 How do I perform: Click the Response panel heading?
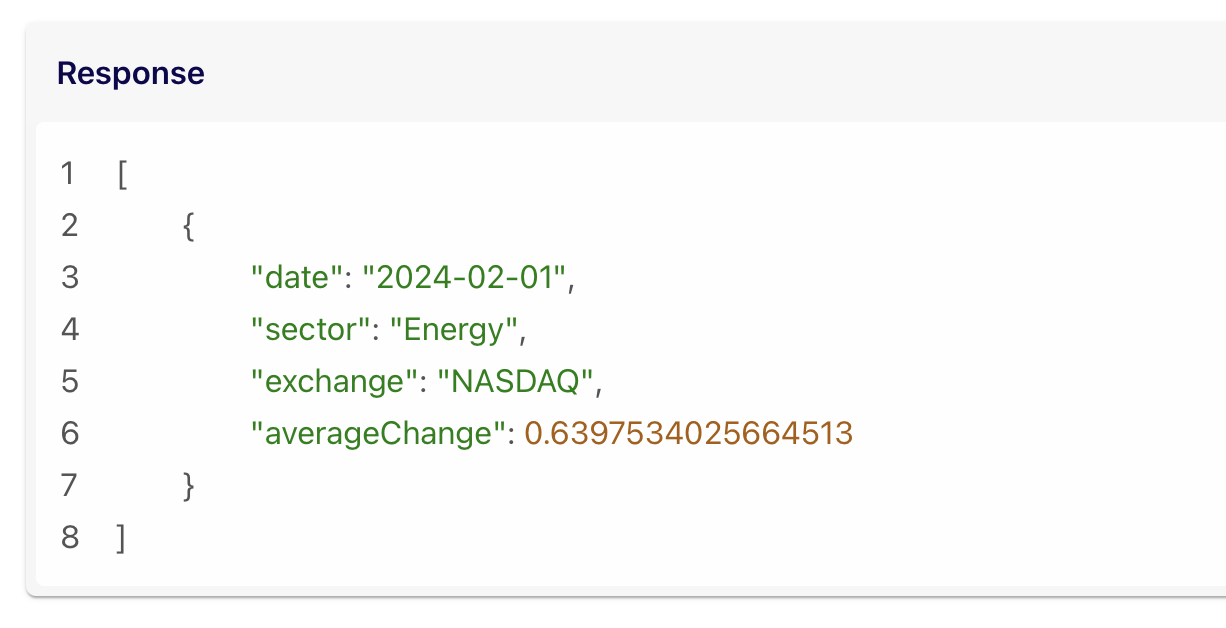click(x=131, y=73)
